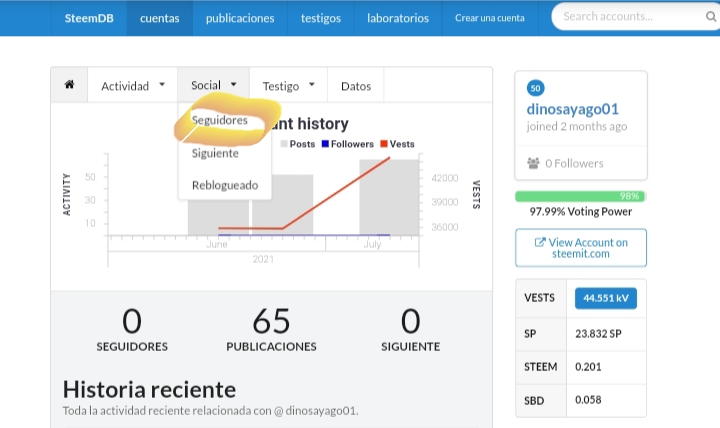Click the 23.832 SP value
Image resolution: width=720 pixels, height=428 pixels.
(x=598, y=334)
